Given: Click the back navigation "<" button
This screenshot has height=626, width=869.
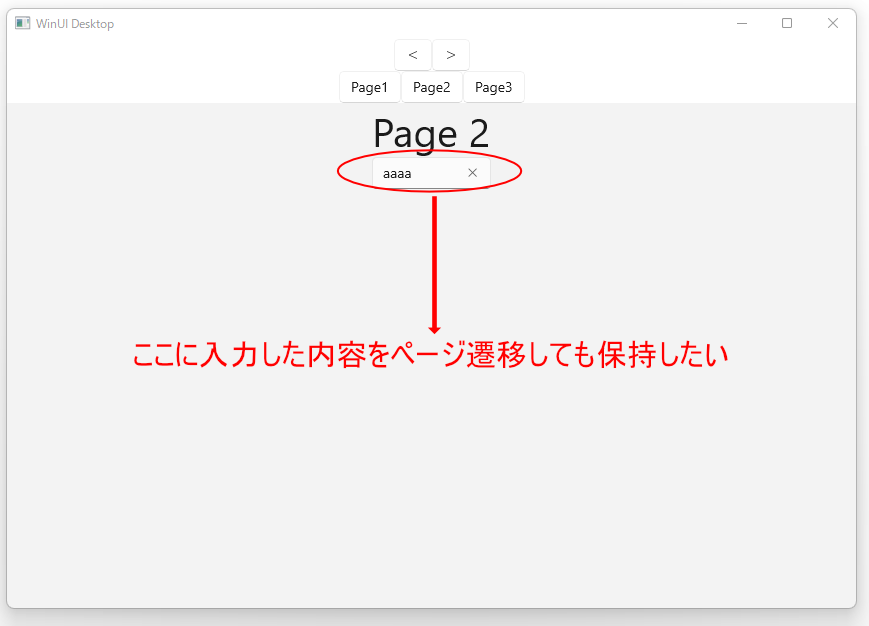Looking at the screenshot, I should 413,55.
